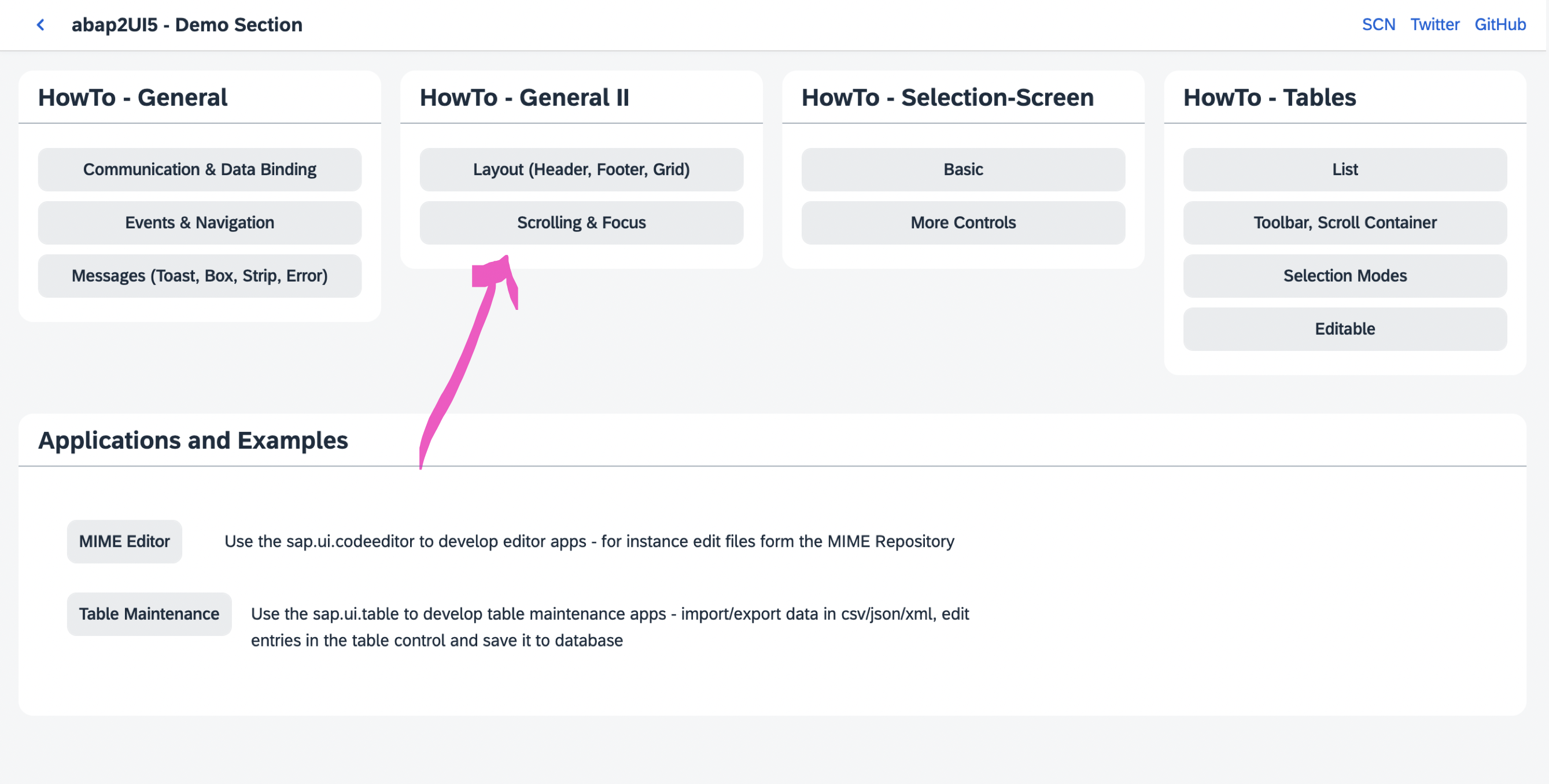This screenshot has width=1549, height=784.
Task: Open Selection Modes tables demo
Action: click(1345, 275)
